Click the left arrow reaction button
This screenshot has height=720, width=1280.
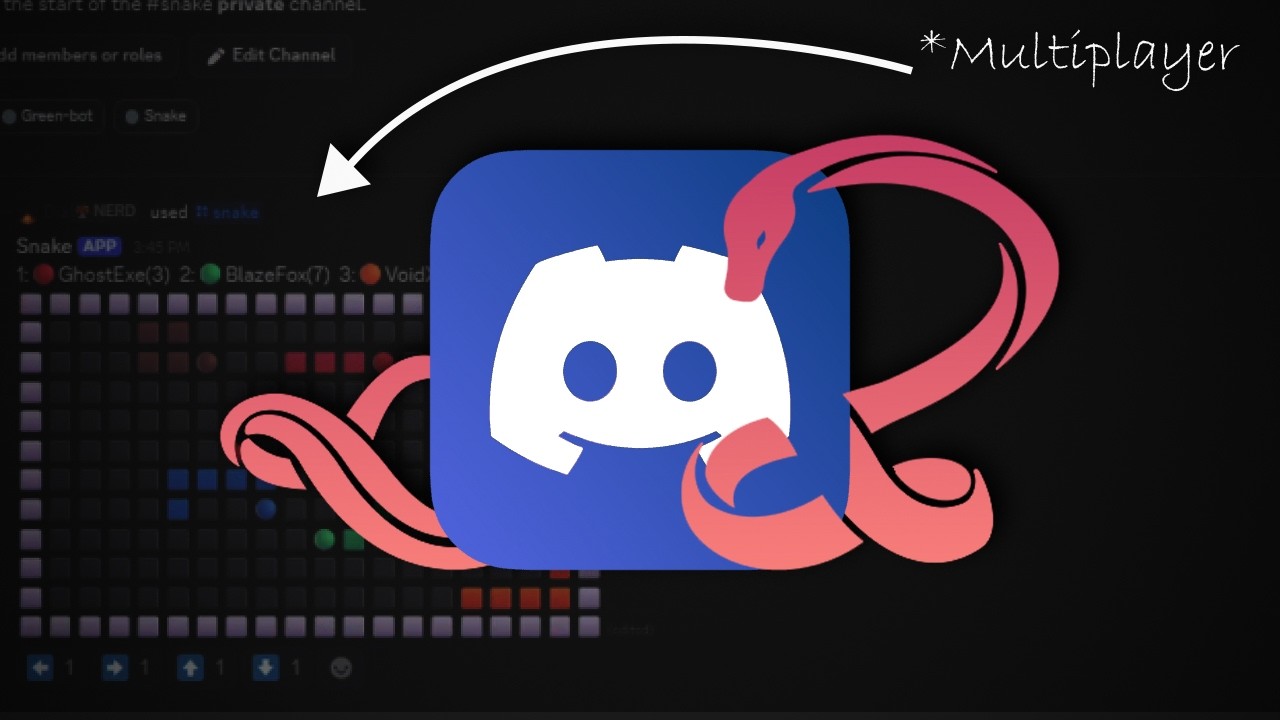pyautogui.click(x=50, y=668)
